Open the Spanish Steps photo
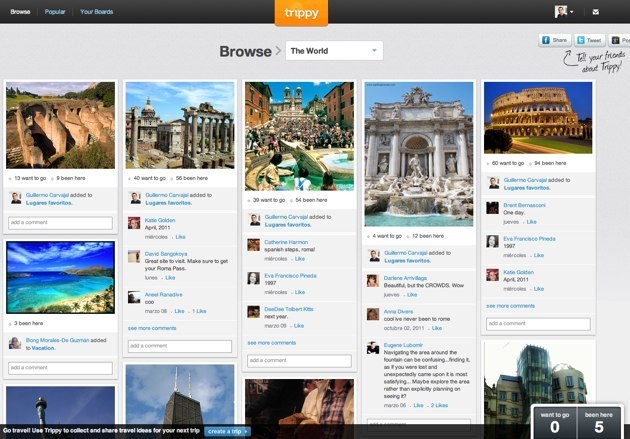Image resolution: width=630 pixels, height=439 pixels. (299, 136)
